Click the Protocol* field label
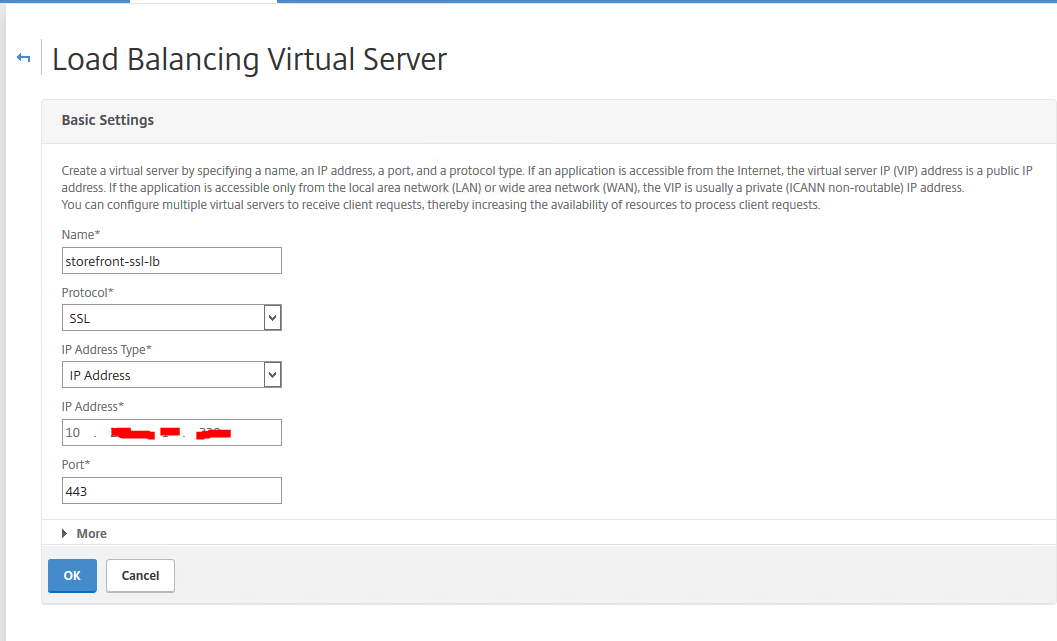1057x641 pixels. click(88, 292)
